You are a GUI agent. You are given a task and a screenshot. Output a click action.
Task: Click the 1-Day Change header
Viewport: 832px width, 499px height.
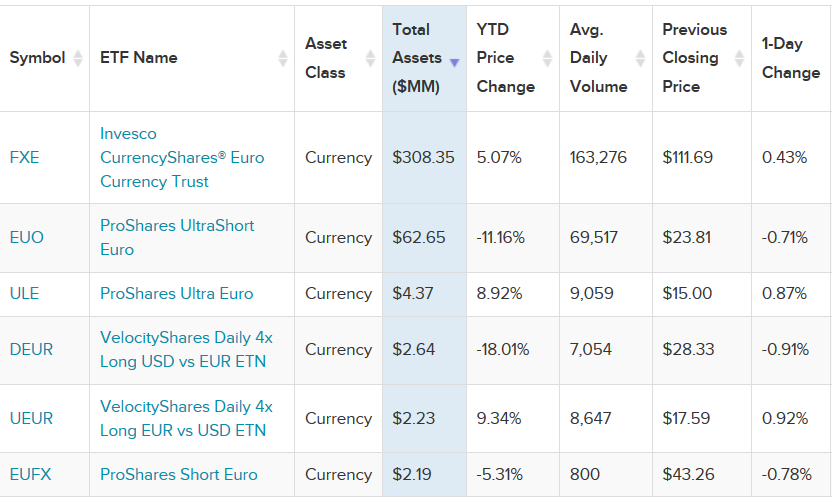coord(791,58)
